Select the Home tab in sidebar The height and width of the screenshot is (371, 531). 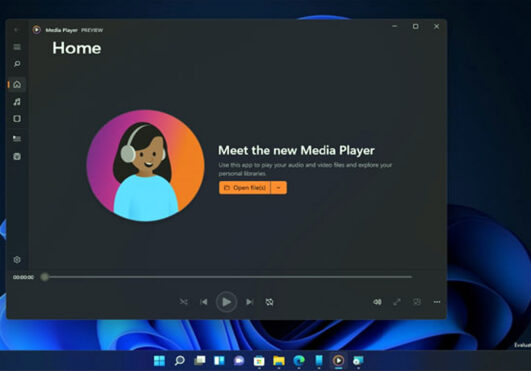pyautogui.click(x=17, y=84)
